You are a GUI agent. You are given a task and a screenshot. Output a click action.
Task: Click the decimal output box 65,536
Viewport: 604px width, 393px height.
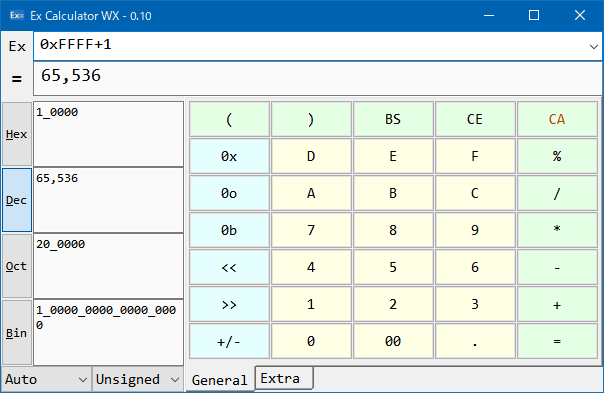108,200
